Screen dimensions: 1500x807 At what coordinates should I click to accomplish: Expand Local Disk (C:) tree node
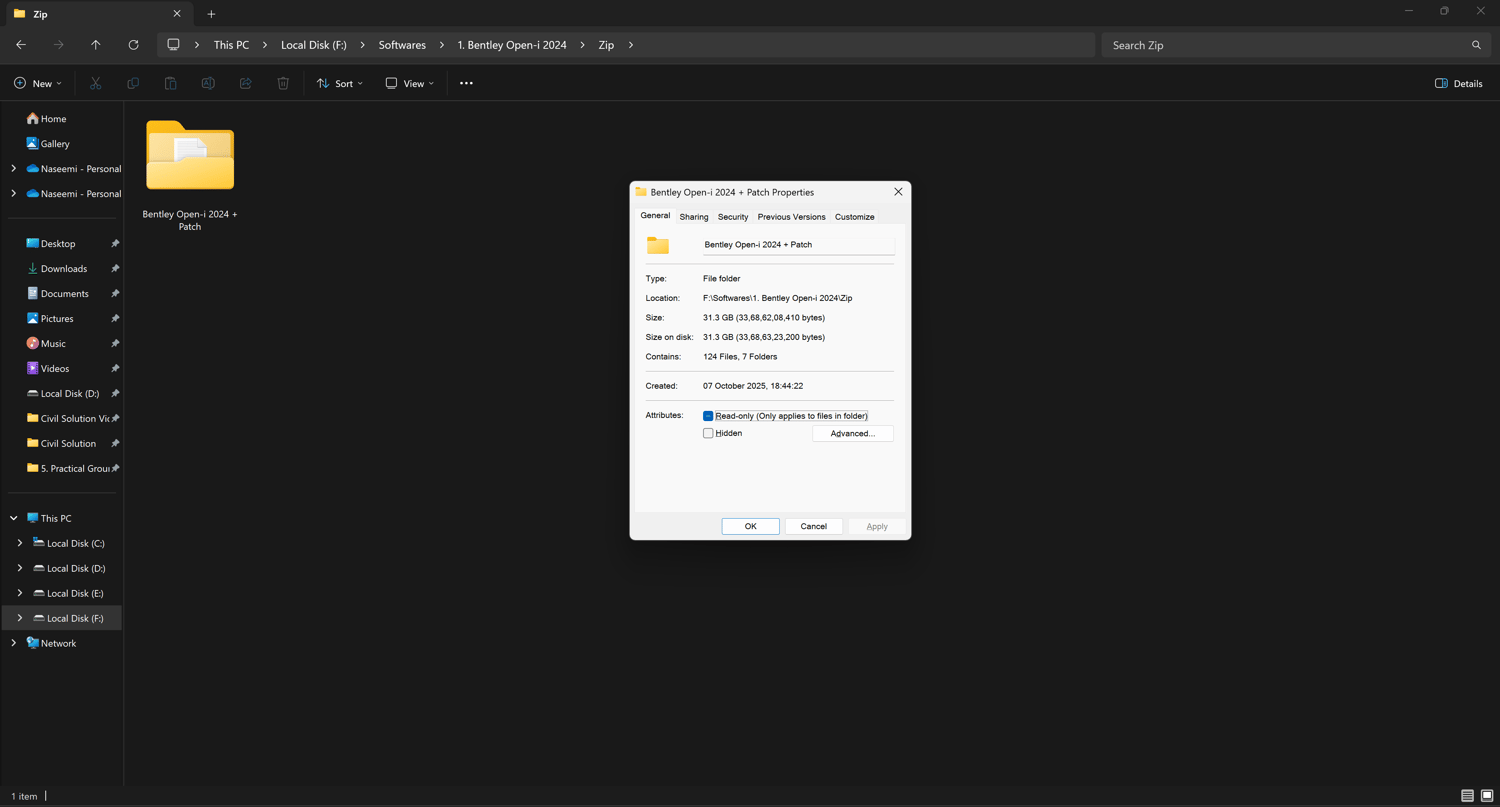coord(20,543)
